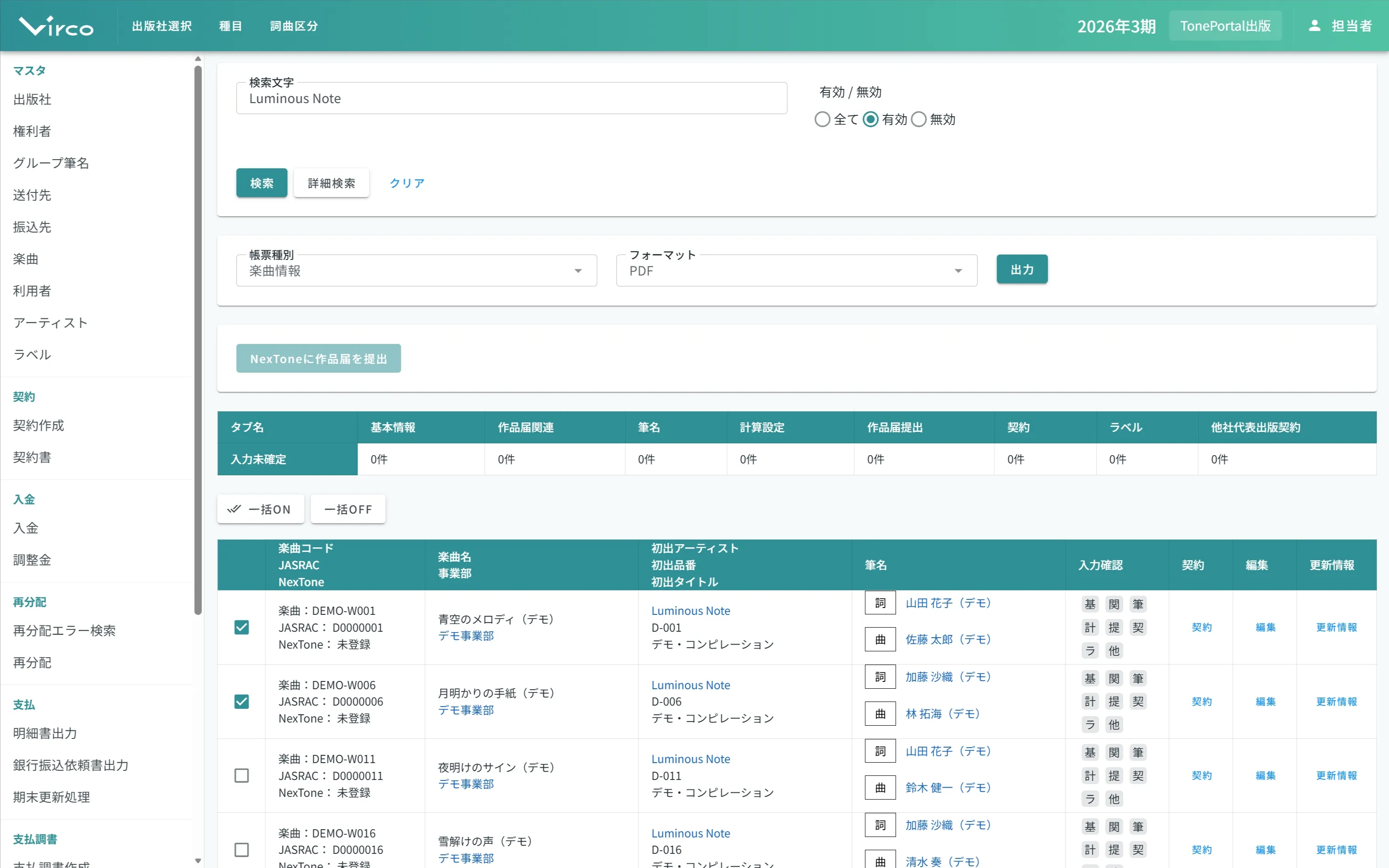Open the 帳票種別 dropdown

coord(417,270)
